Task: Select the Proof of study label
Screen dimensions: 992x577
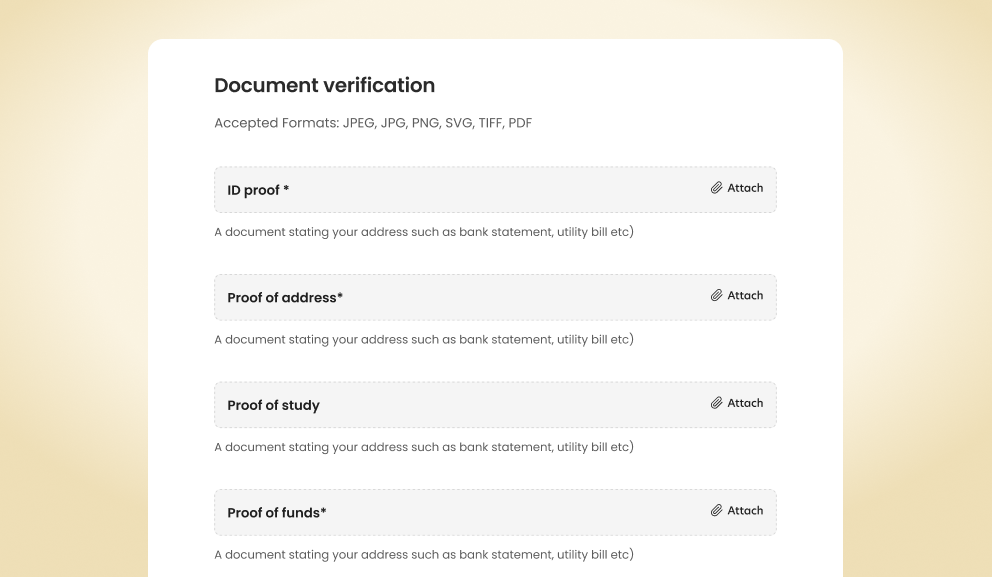Action: (x=273, y=405)
